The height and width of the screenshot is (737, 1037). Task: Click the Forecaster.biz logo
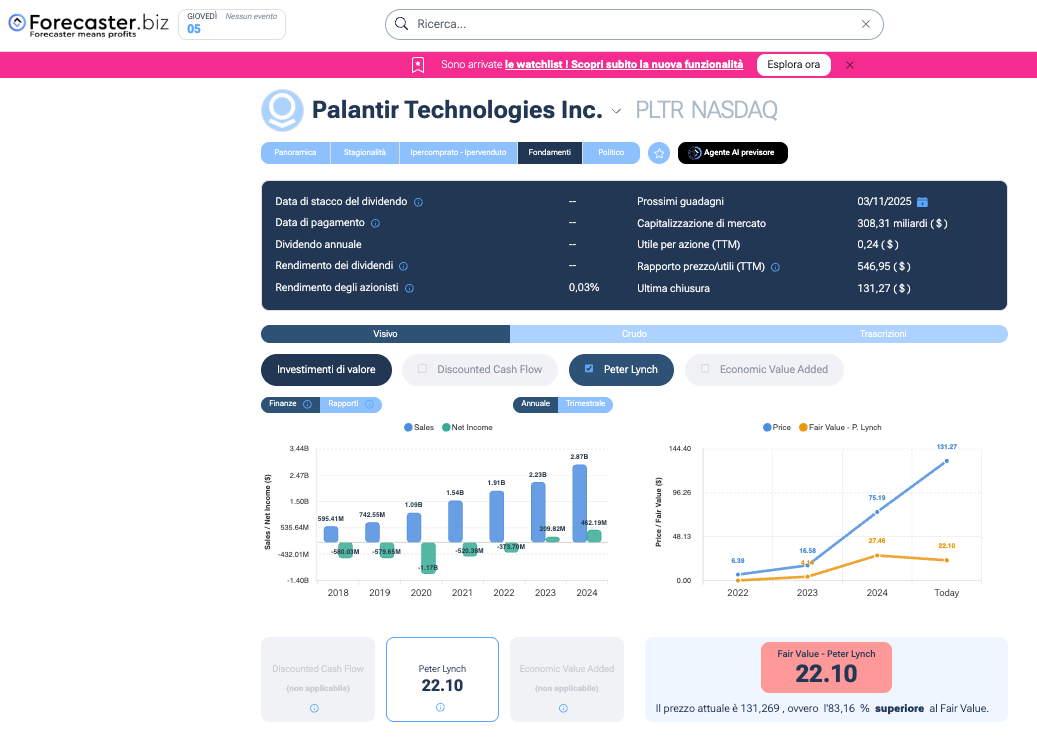(x=87, y=24)
